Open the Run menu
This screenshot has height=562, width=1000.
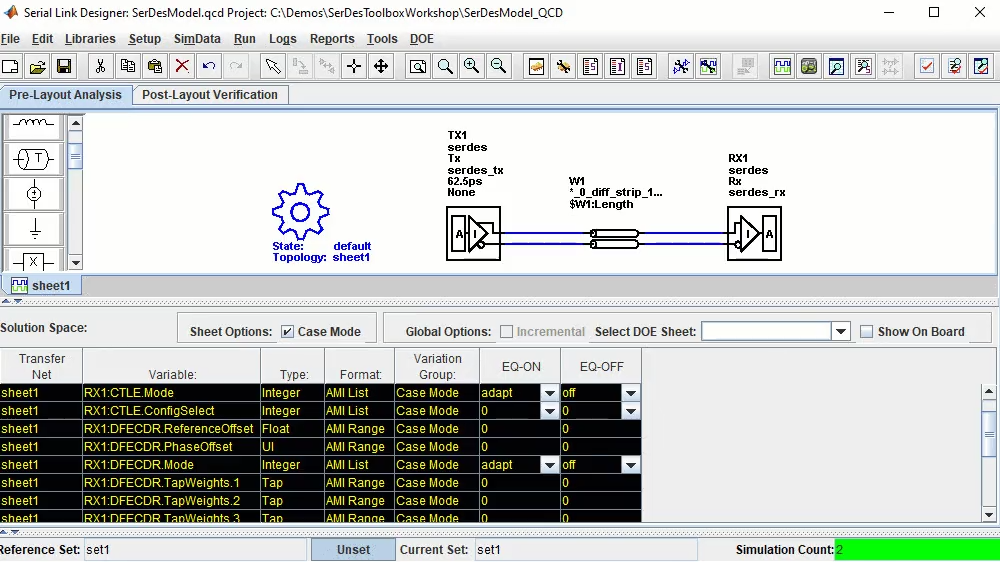(x=244, y=39)
